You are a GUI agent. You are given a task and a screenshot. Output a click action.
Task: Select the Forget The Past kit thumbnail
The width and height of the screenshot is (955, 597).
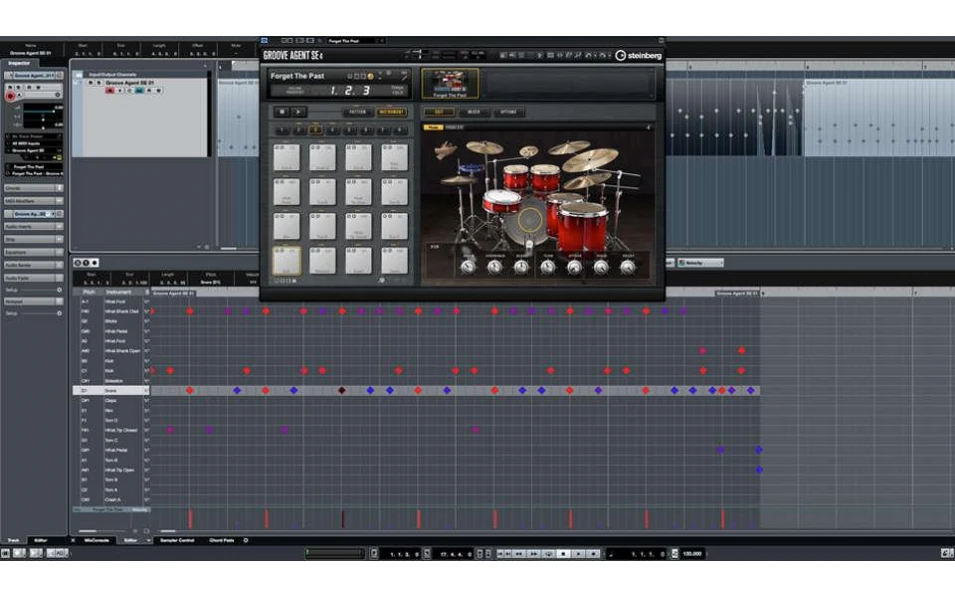(x=450, y=83)
